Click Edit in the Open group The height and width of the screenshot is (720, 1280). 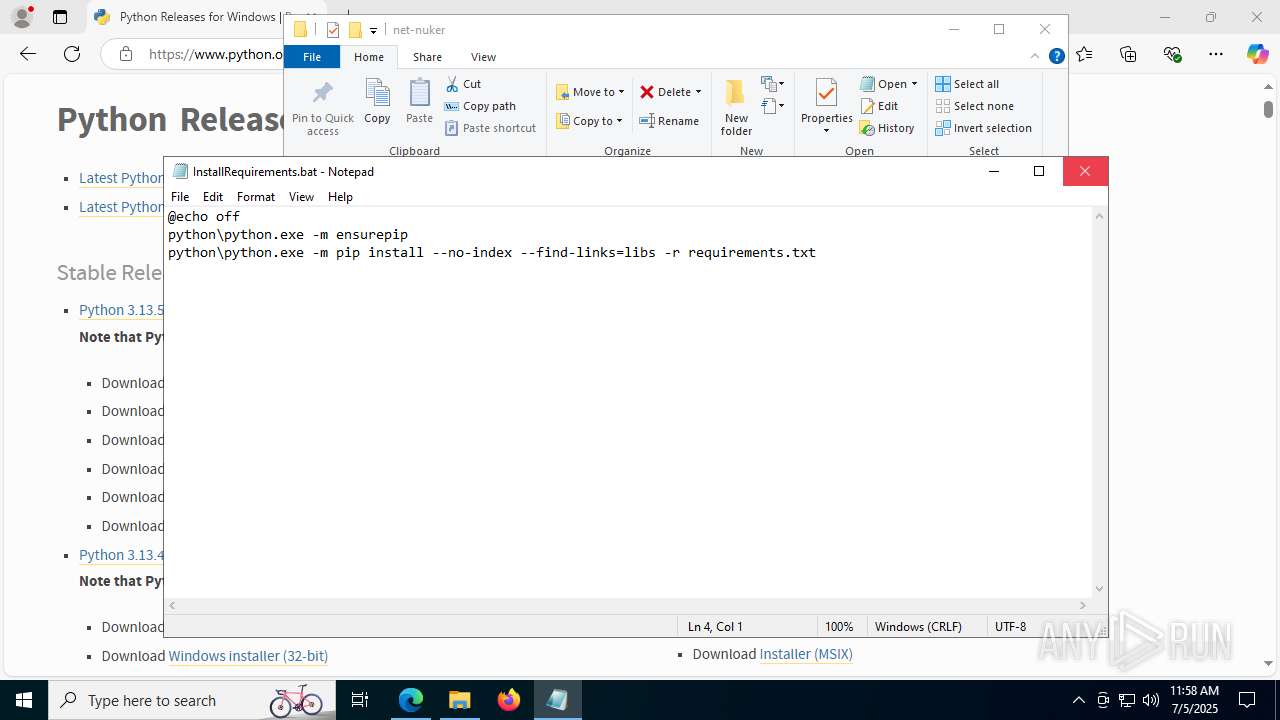tap(879, 106)
